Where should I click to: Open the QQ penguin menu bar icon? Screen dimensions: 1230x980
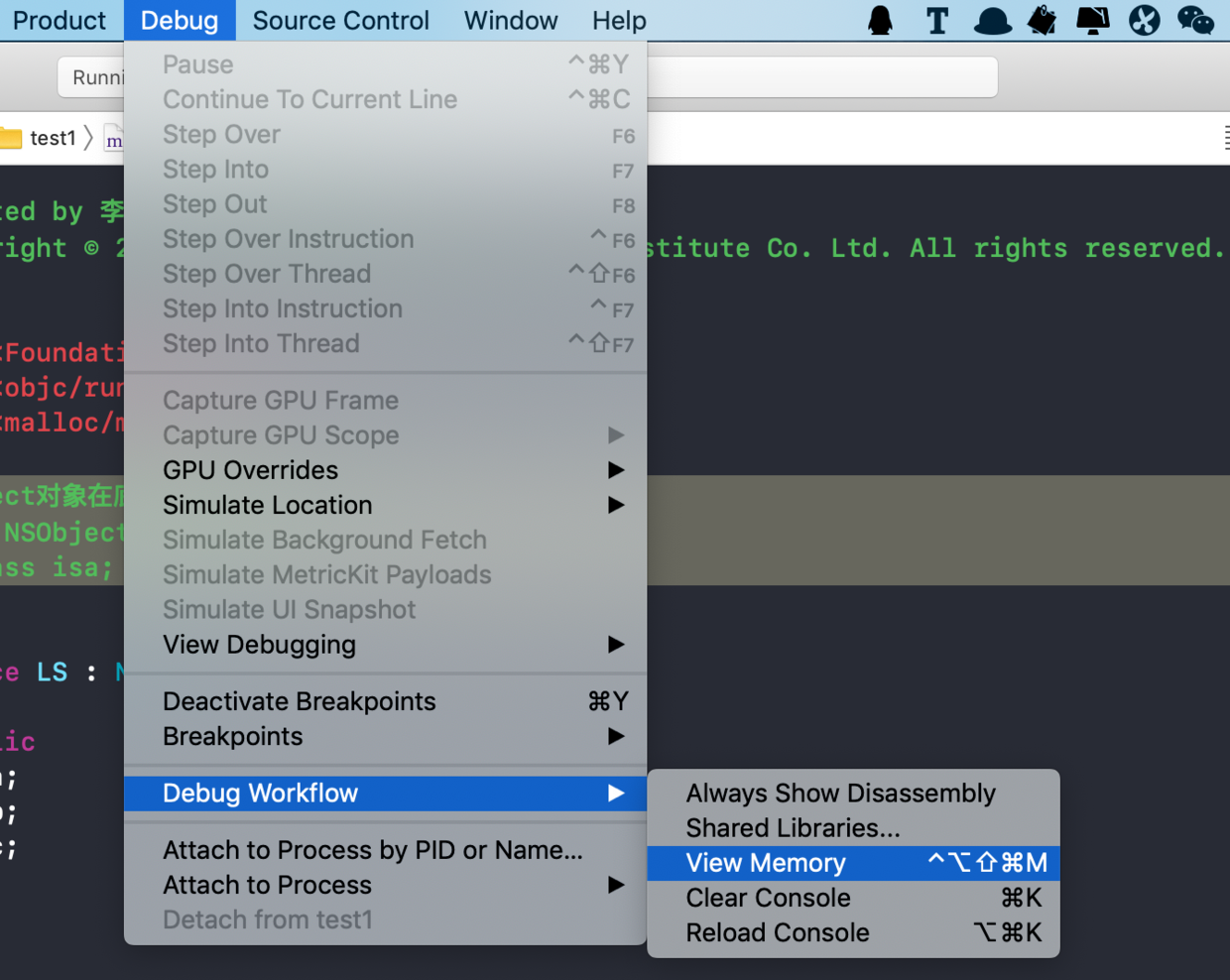tap(880, 20)
